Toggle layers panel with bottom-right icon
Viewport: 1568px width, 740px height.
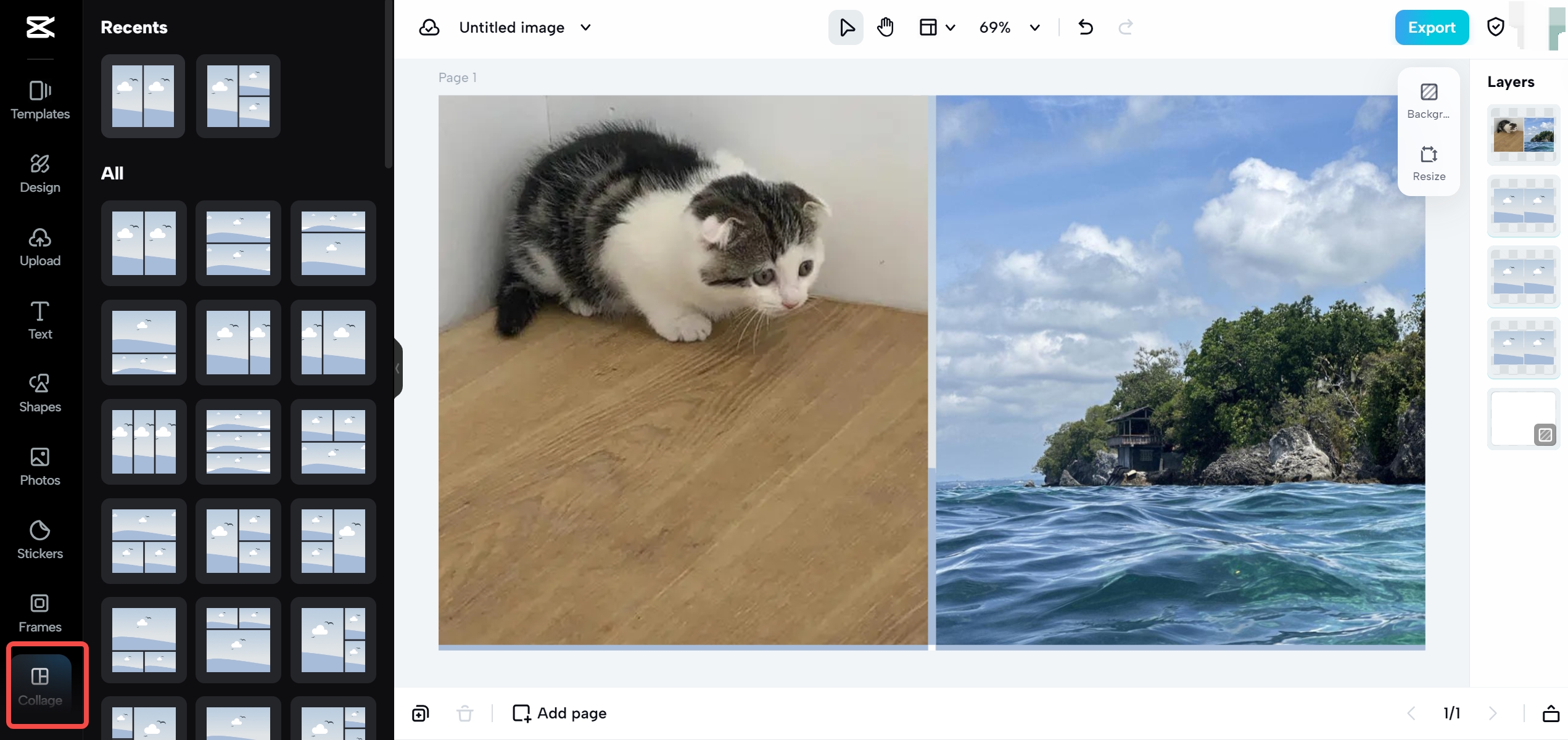tap(1551, 713)
